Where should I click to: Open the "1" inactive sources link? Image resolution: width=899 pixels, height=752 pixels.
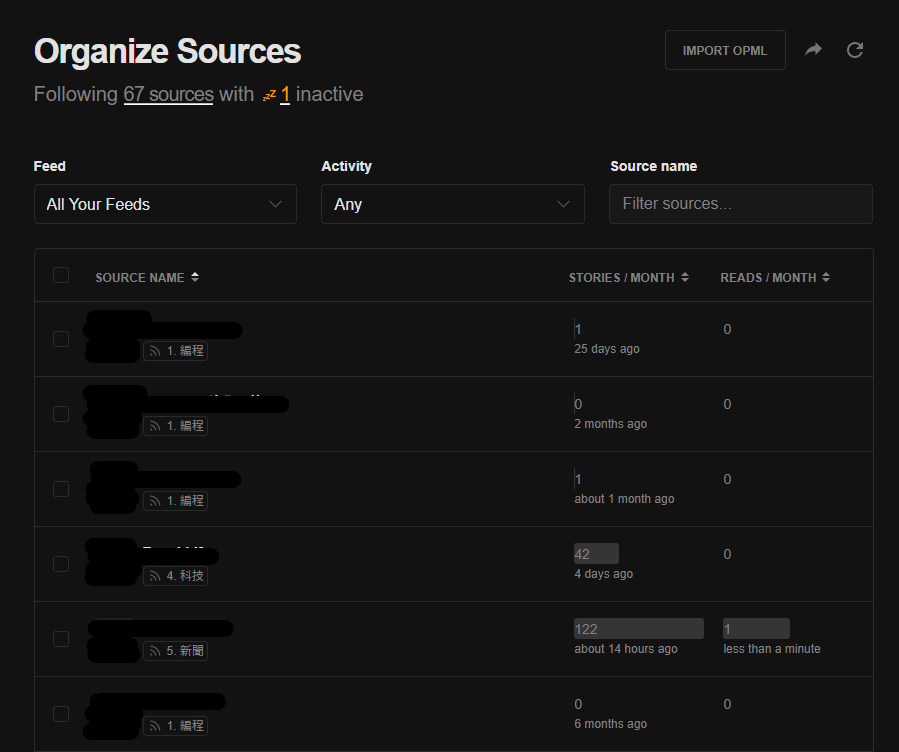click(x=285, y=94)
